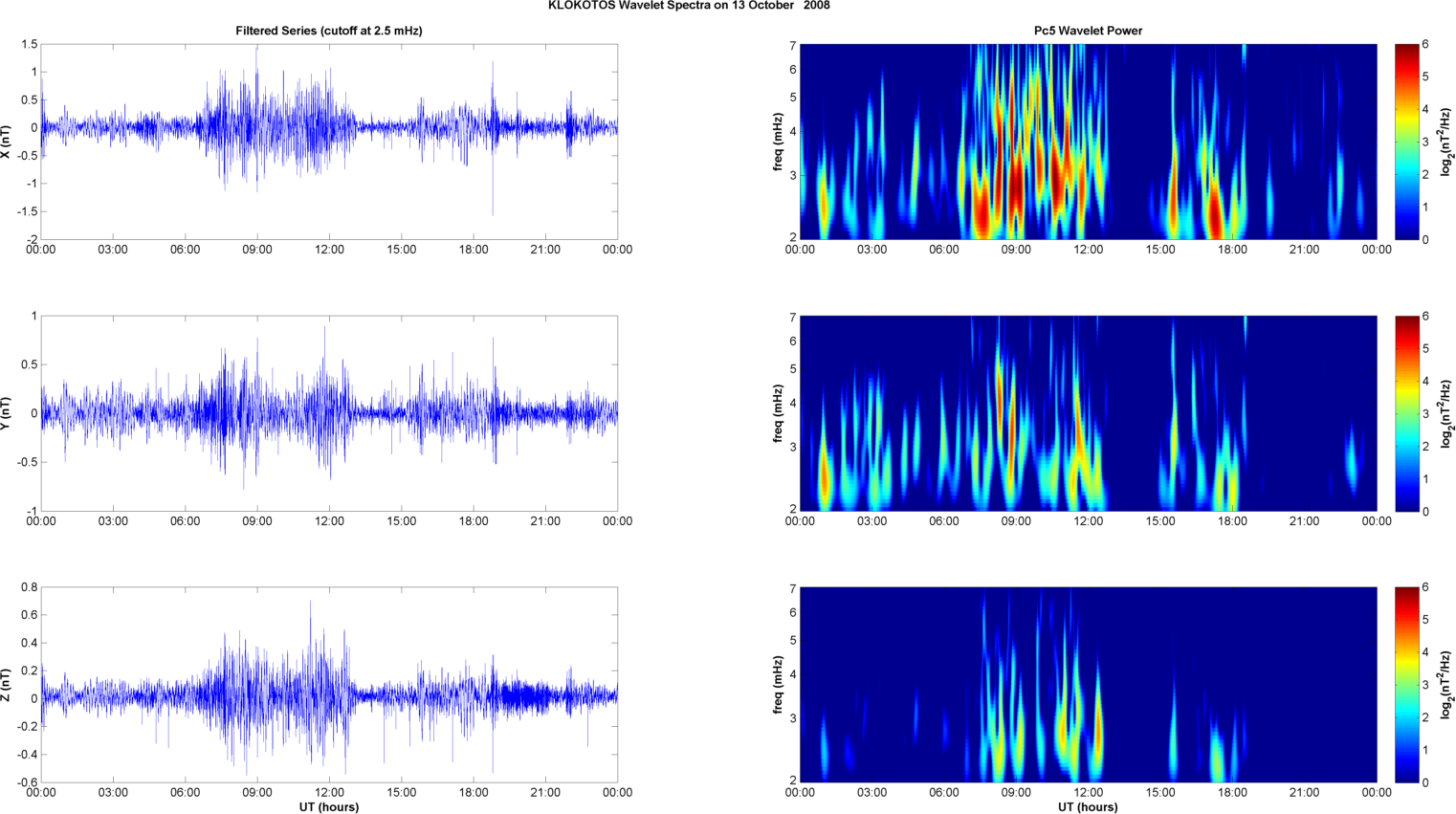The width and height of the screenshot is (1456, 814).
Task: Select freq (mHz) label of middle spectrogram
Action: [779, 413]
